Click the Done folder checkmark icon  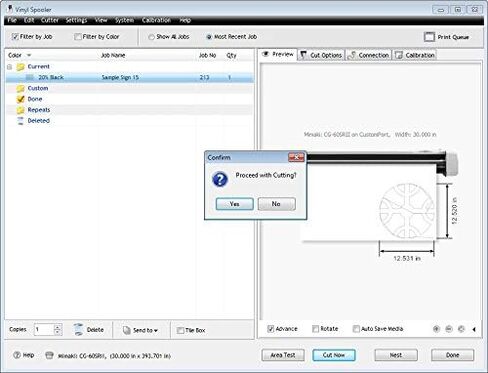21,99
